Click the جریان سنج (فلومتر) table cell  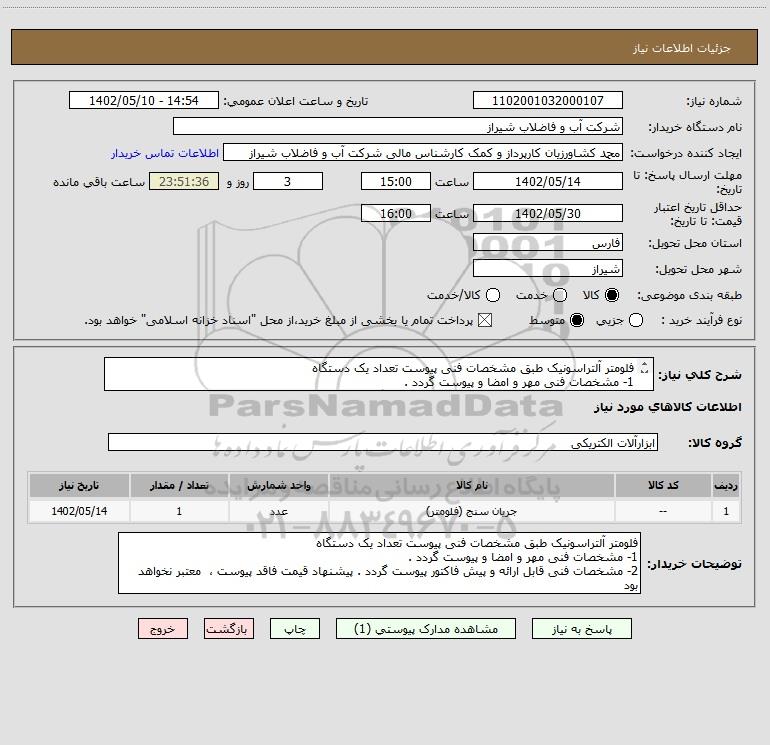tap(471, 511)
